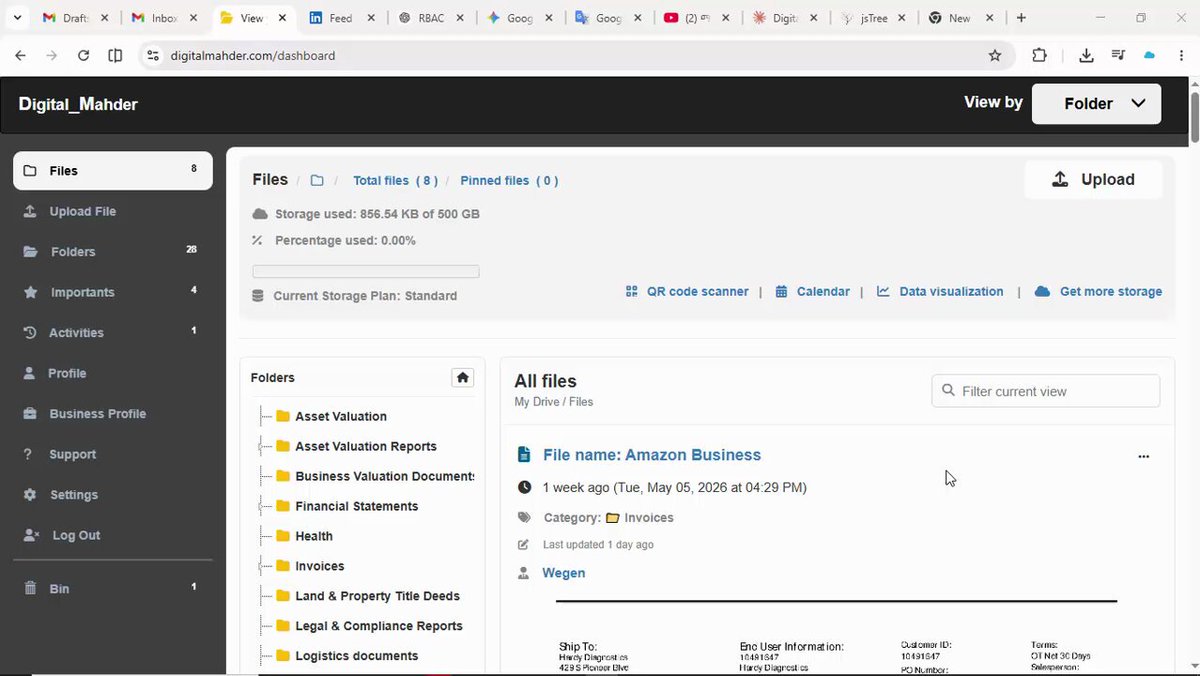Click the home icon in Folders panel
Viewport: 1200px width, 676px height.
click(x=462, y=377)
